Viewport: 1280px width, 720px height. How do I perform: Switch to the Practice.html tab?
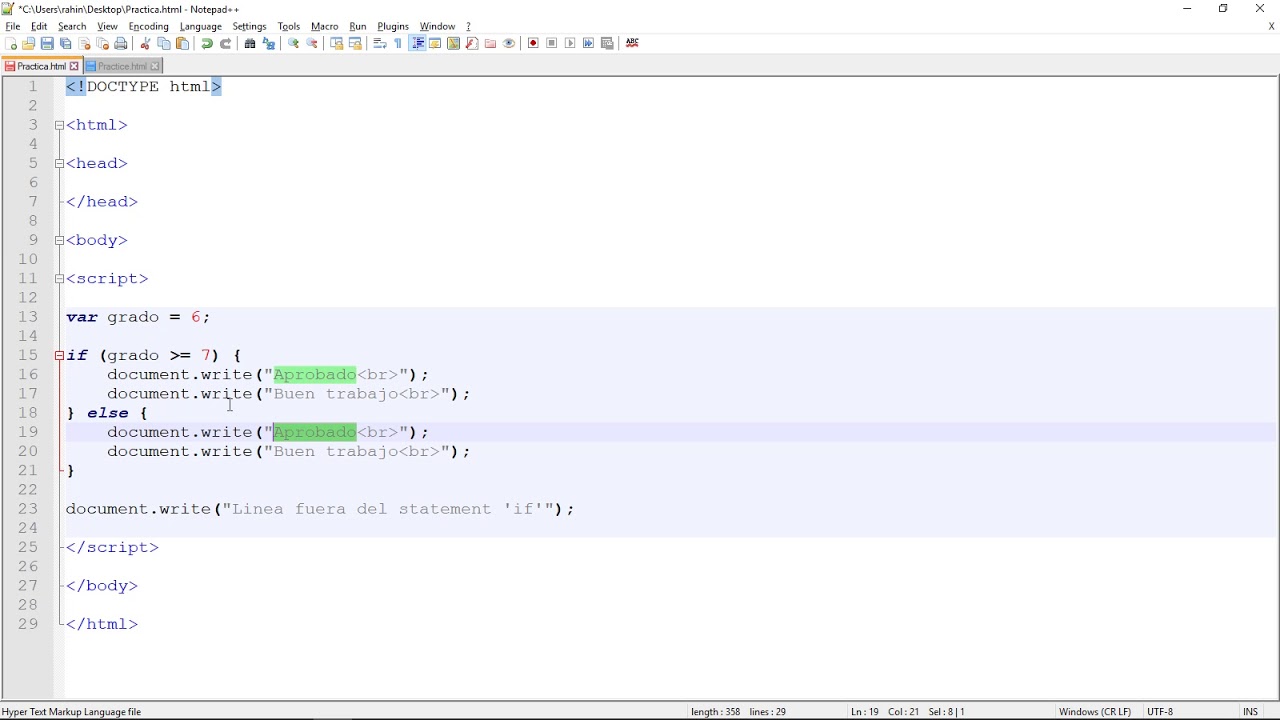tap(122, 66)
